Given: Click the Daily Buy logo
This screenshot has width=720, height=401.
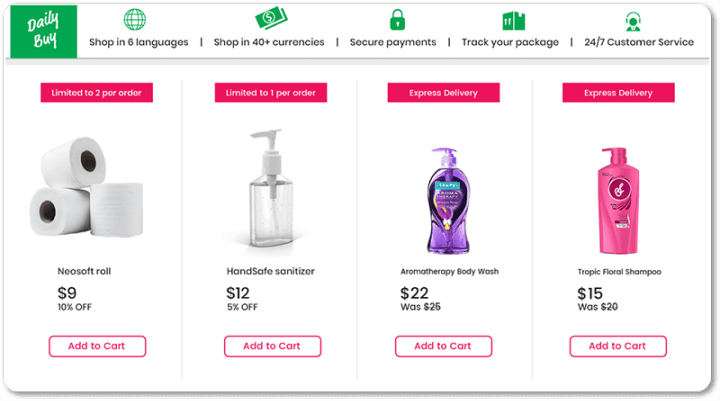Looking at the screenshot, I should click(x=43, y=33).
